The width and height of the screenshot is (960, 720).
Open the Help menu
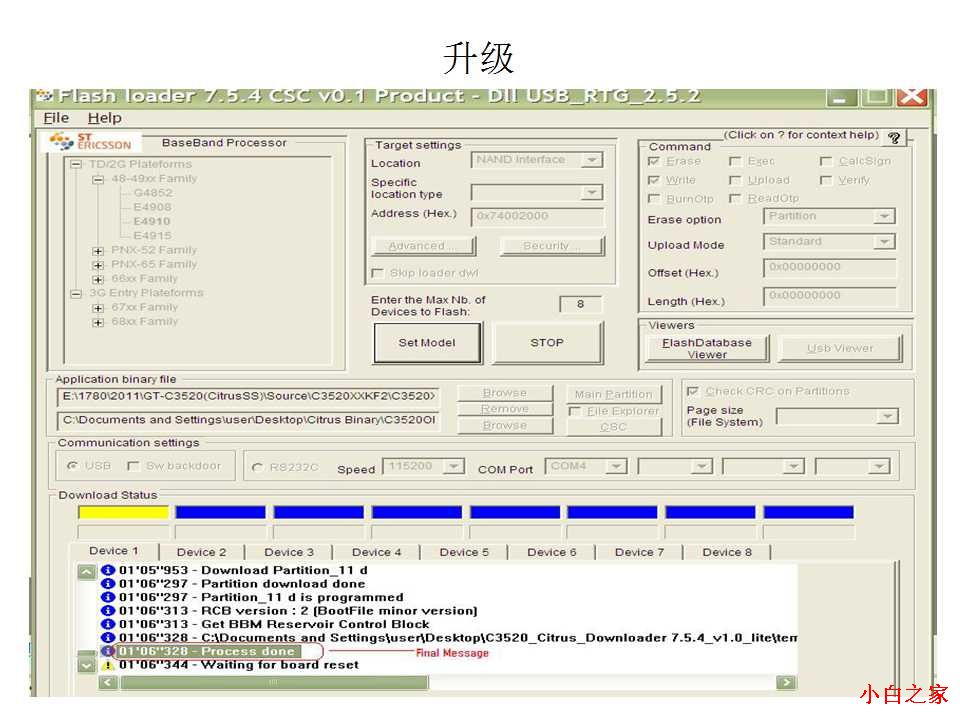coord(105,118)
